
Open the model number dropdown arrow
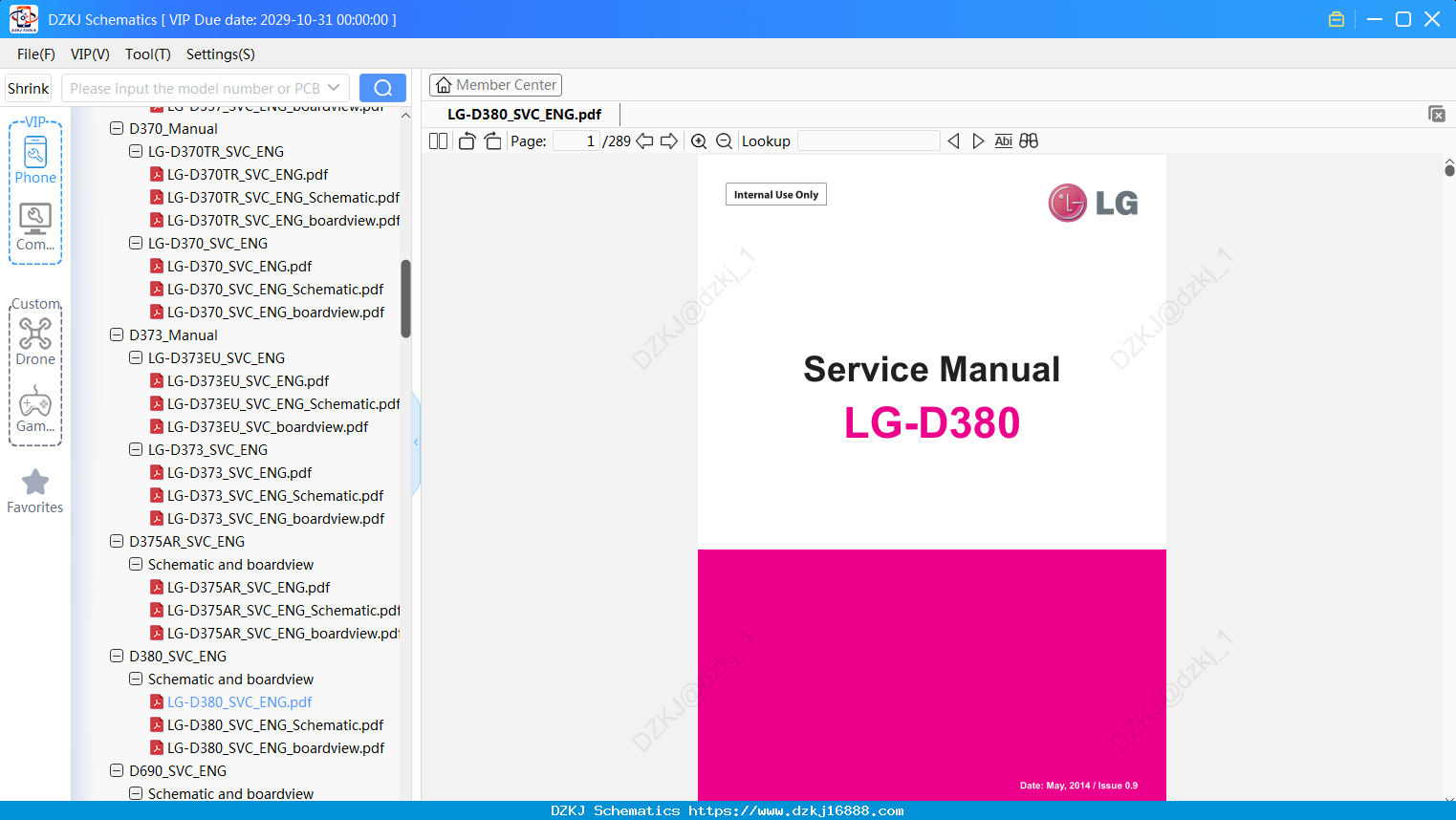point(334,88)
